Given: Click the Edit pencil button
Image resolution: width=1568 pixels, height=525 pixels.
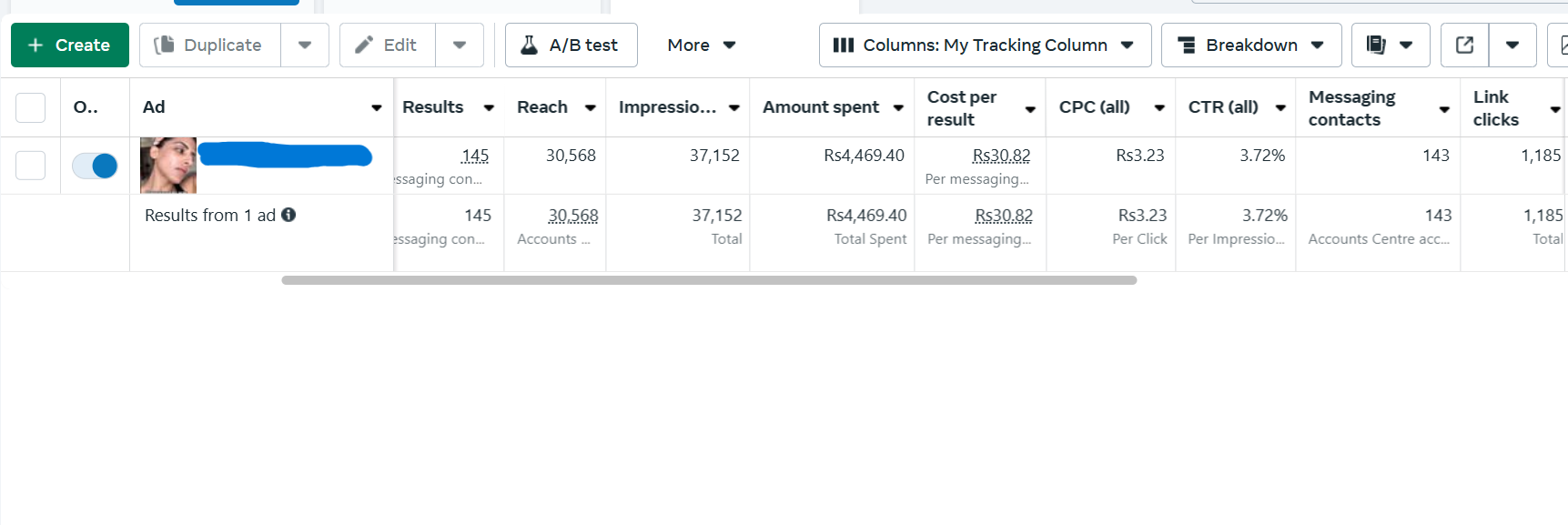Looking at the screenshot, I should (x=387, y=45).
